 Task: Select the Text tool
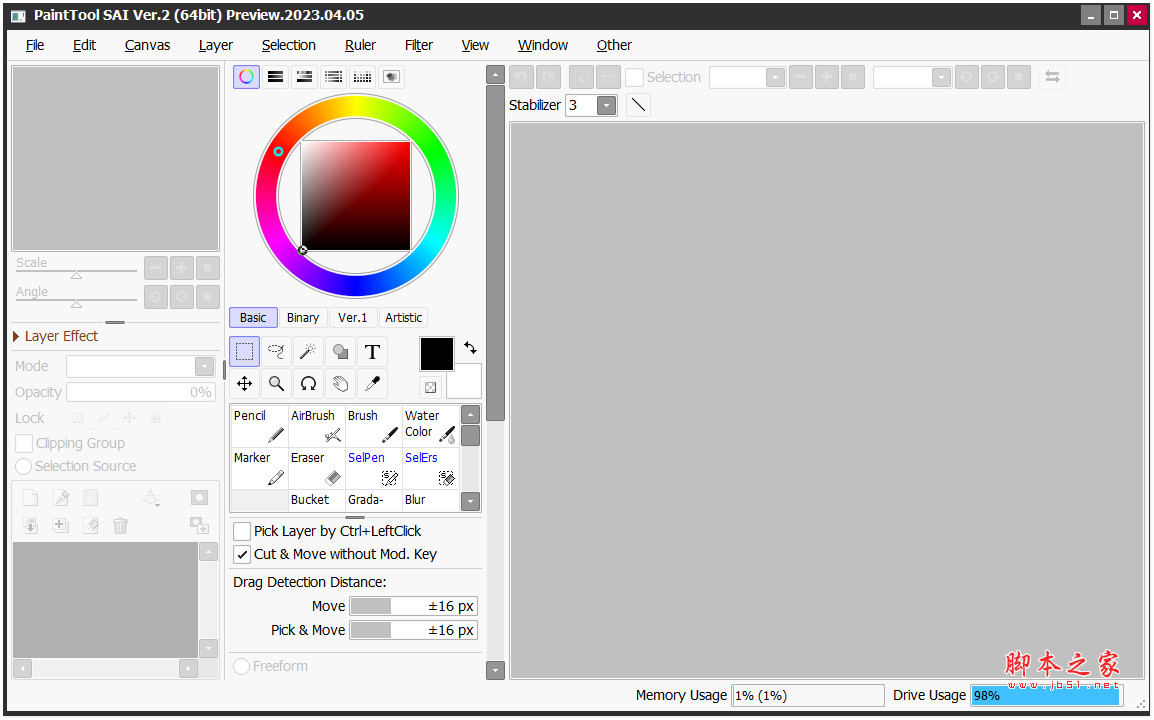pos(372,352)
